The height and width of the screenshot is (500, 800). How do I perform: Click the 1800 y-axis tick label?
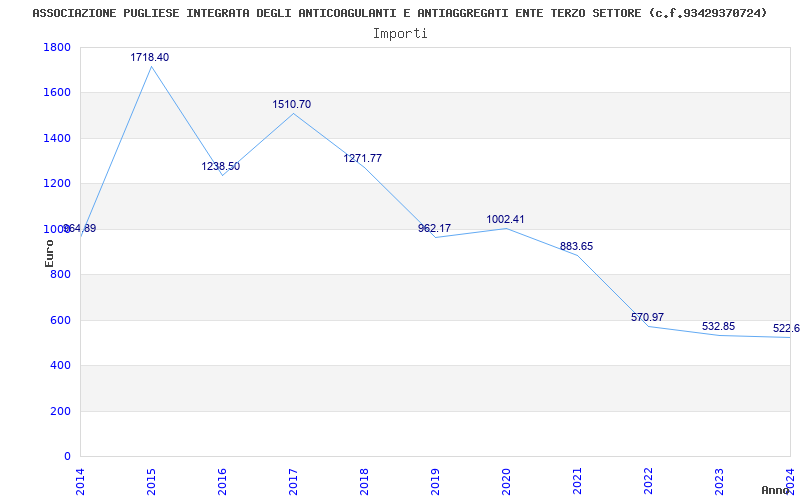57,47
